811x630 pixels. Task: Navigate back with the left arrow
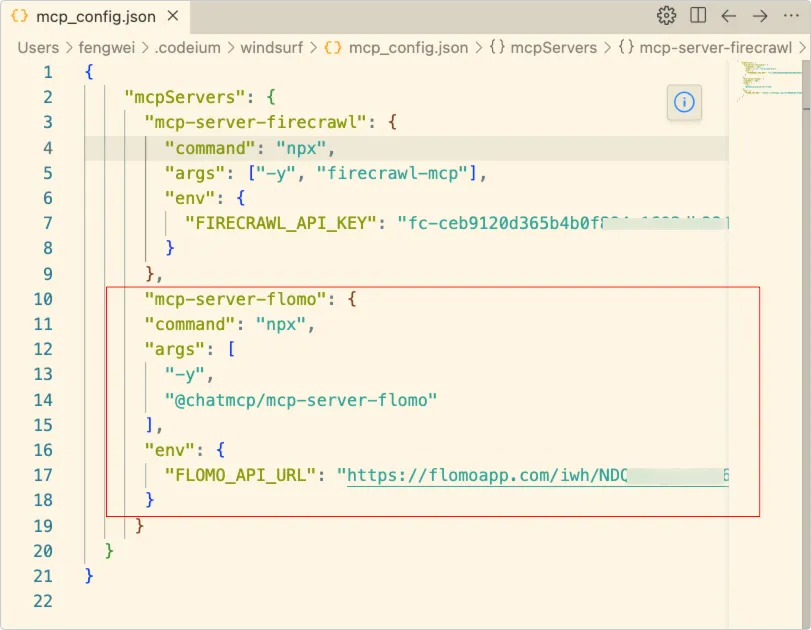(x=728, y=16)
